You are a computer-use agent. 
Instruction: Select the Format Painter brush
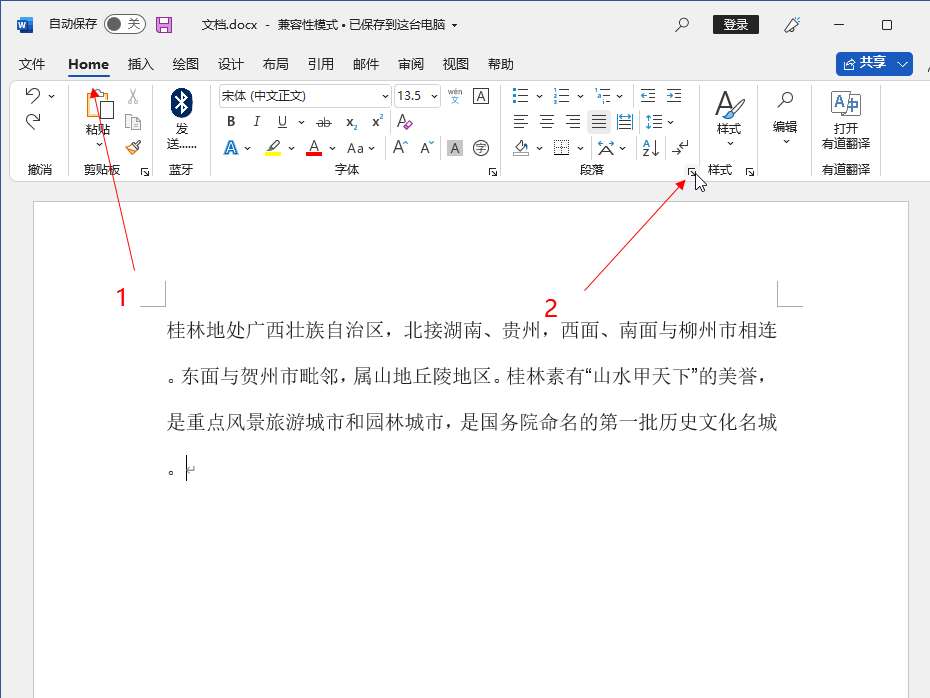pyautogui.click(x=133, y=147)
